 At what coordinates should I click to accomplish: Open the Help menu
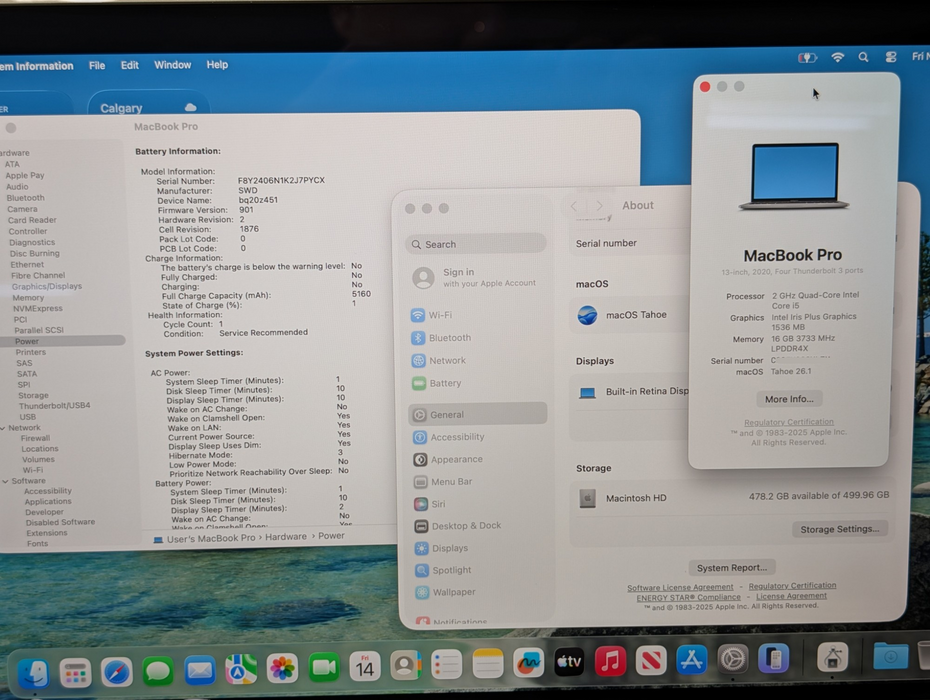[217, 64]
